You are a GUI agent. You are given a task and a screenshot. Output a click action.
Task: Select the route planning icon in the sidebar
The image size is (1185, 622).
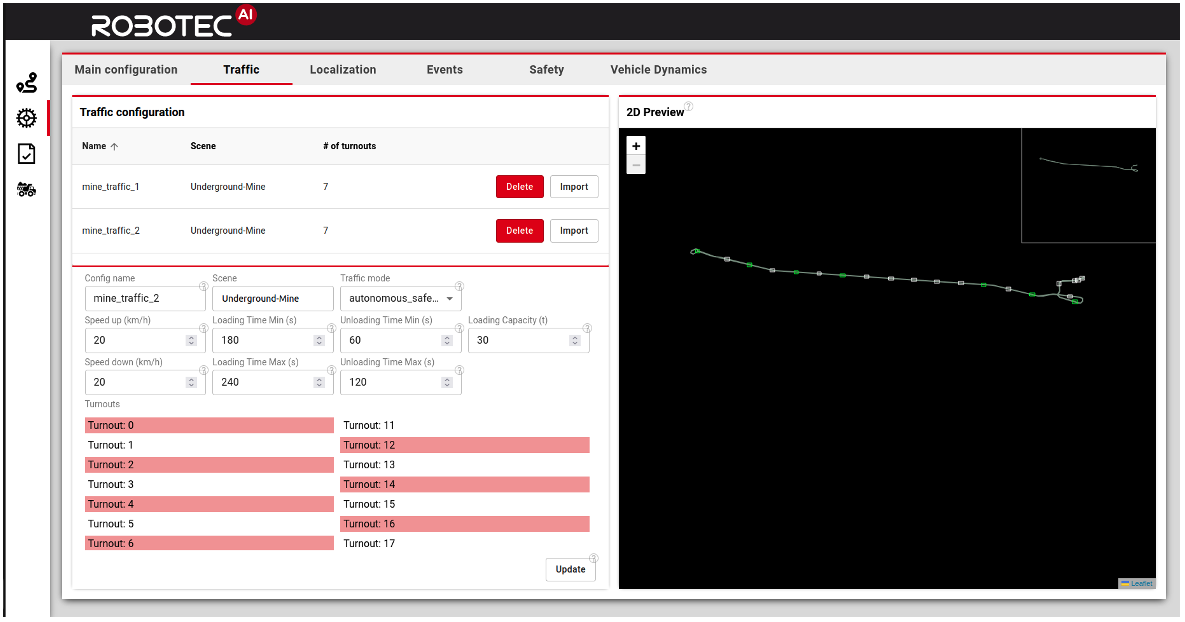point(27,81)
